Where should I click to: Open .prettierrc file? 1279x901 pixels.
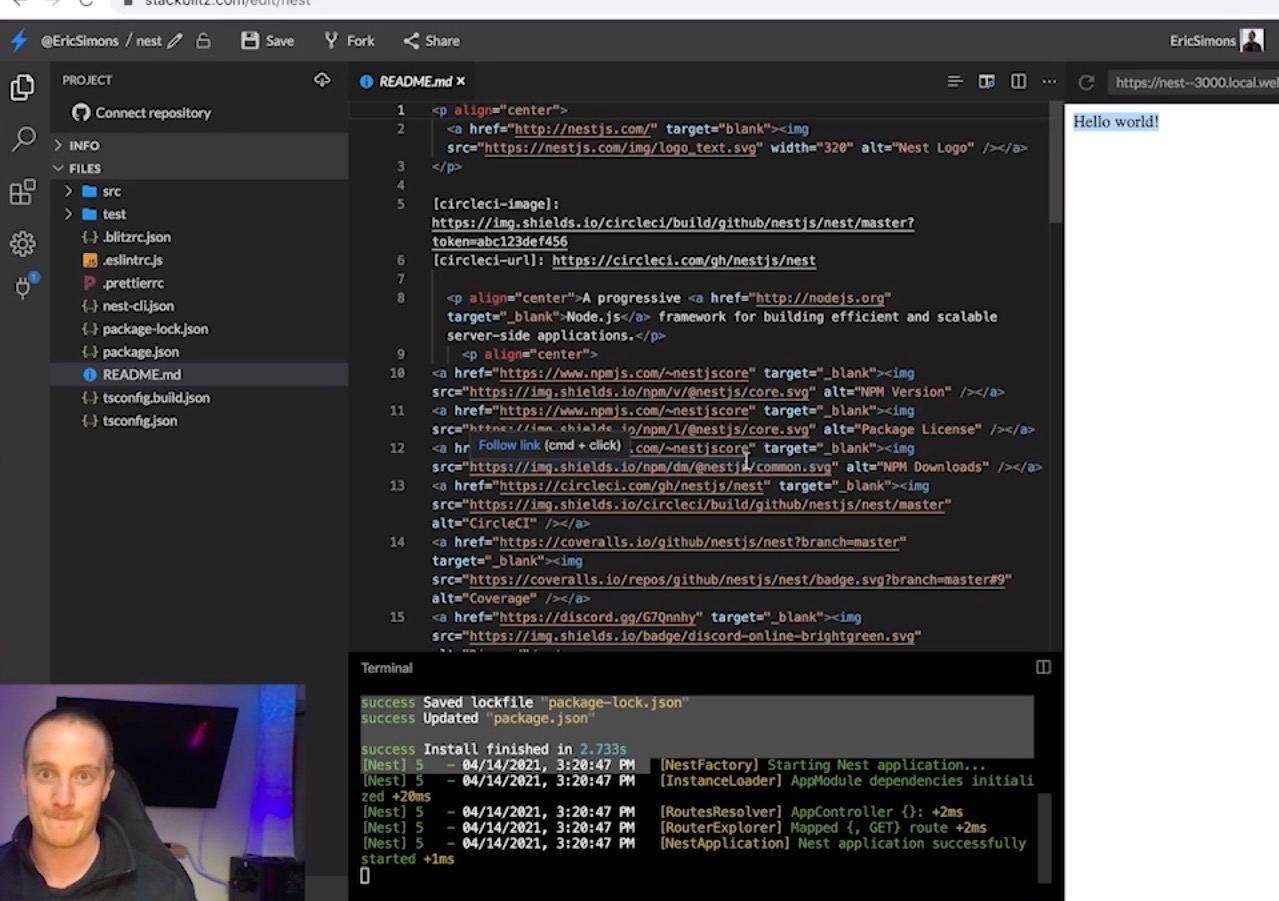(x=199, y=283)
